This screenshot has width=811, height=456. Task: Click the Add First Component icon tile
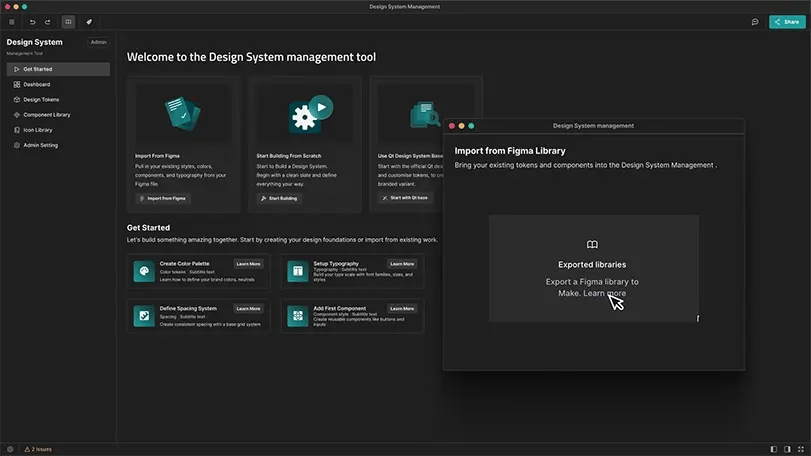click(x=297, y=316)
